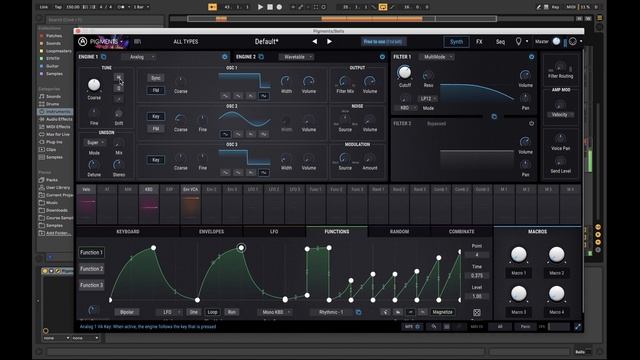Click the Bipolar button

[x=127, y=312]
